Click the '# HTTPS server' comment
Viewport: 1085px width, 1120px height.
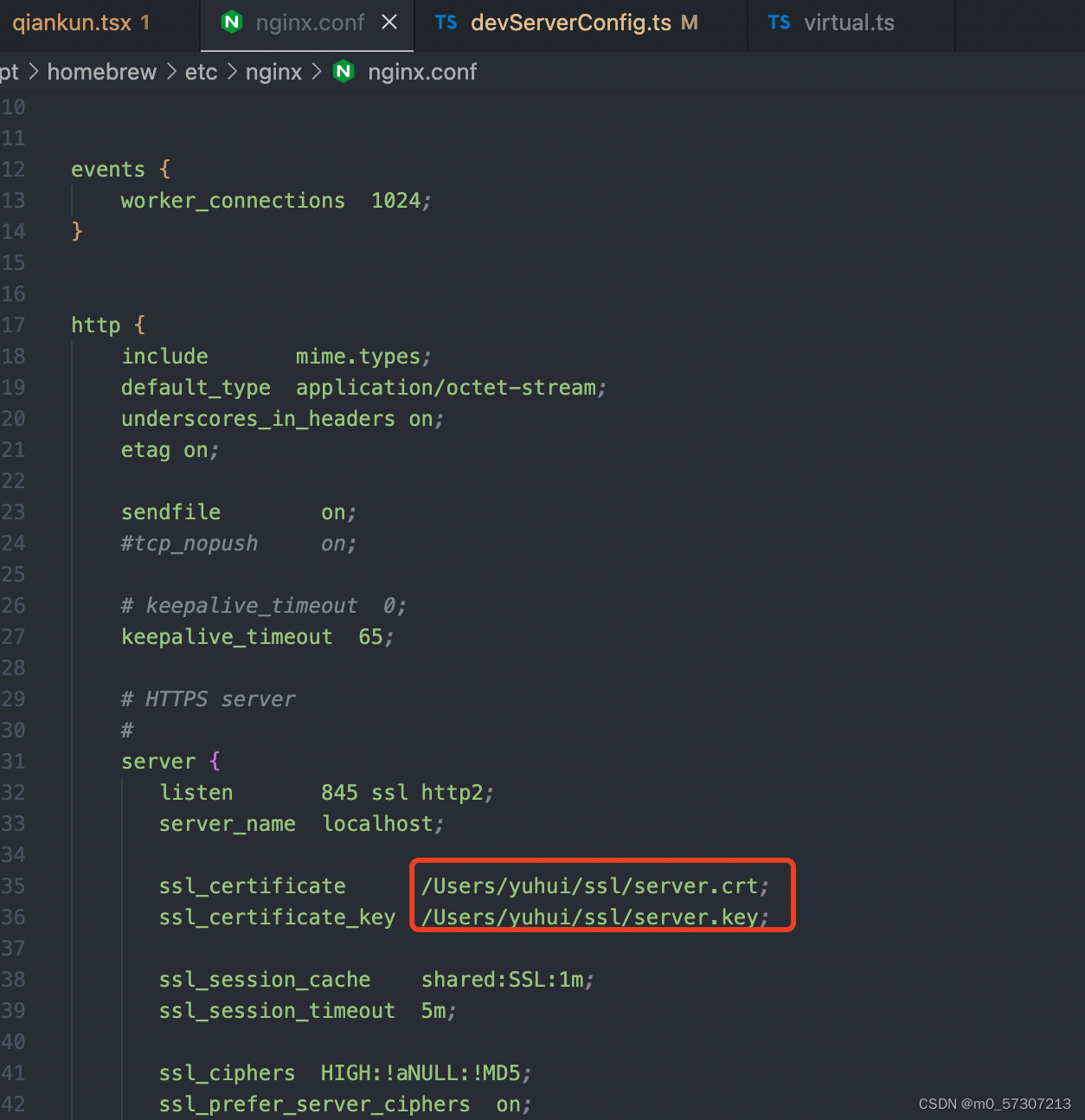(x=208, y=699)
